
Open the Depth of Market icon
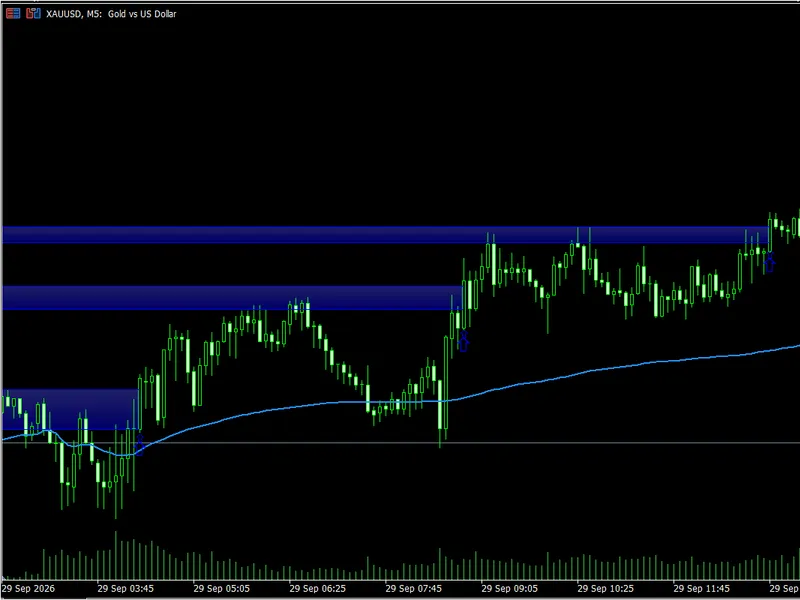pos(33,13)
